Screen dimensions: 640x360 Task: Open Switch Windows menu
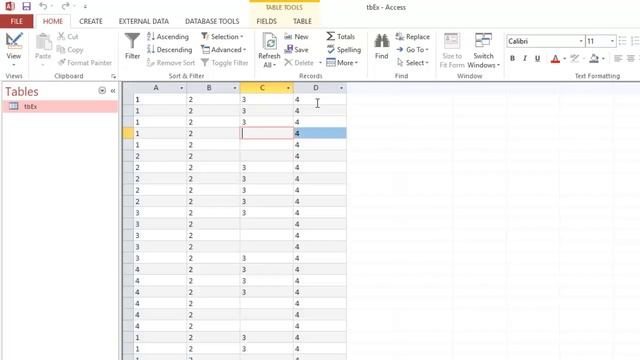[484, 50]
